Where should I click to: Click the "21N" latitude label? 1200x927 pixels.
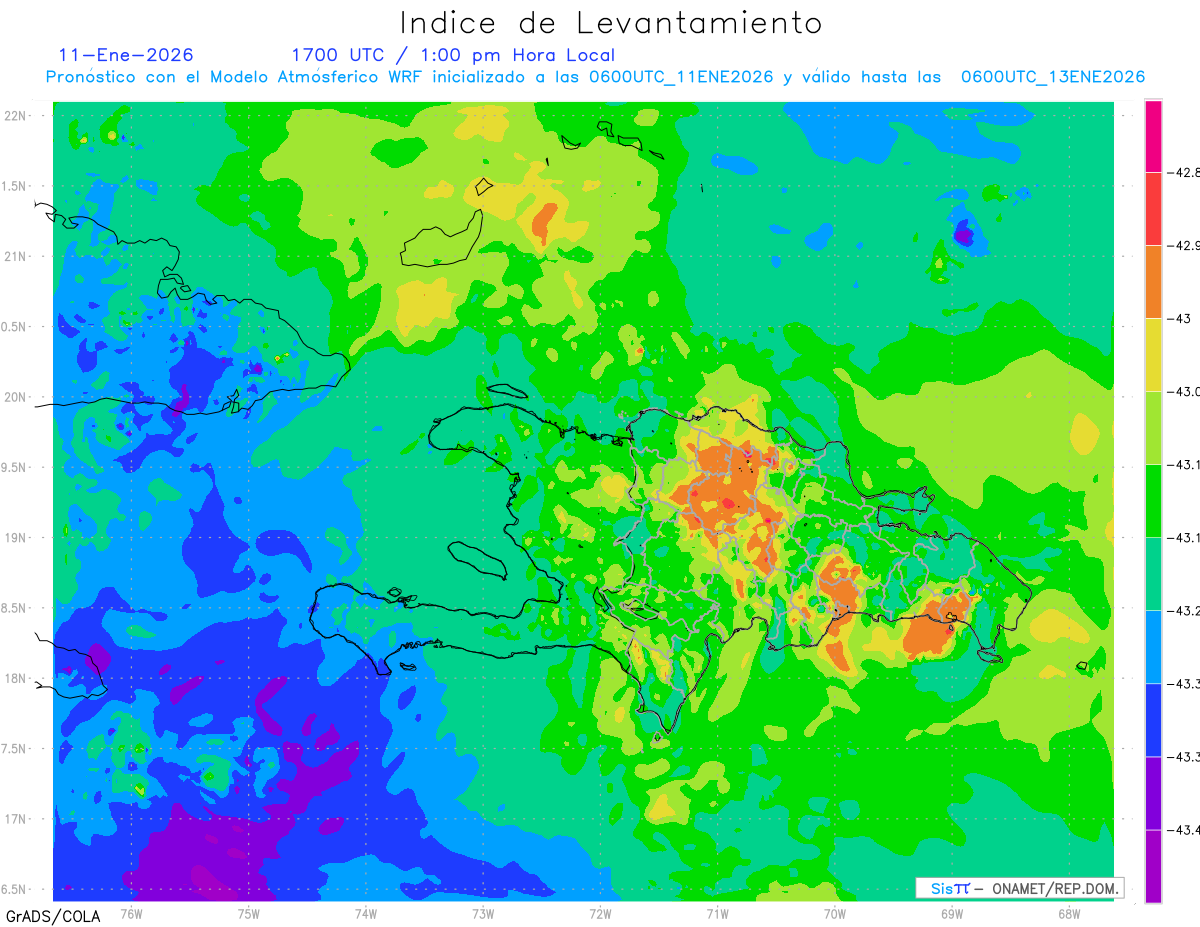click(x=17, y=257)
